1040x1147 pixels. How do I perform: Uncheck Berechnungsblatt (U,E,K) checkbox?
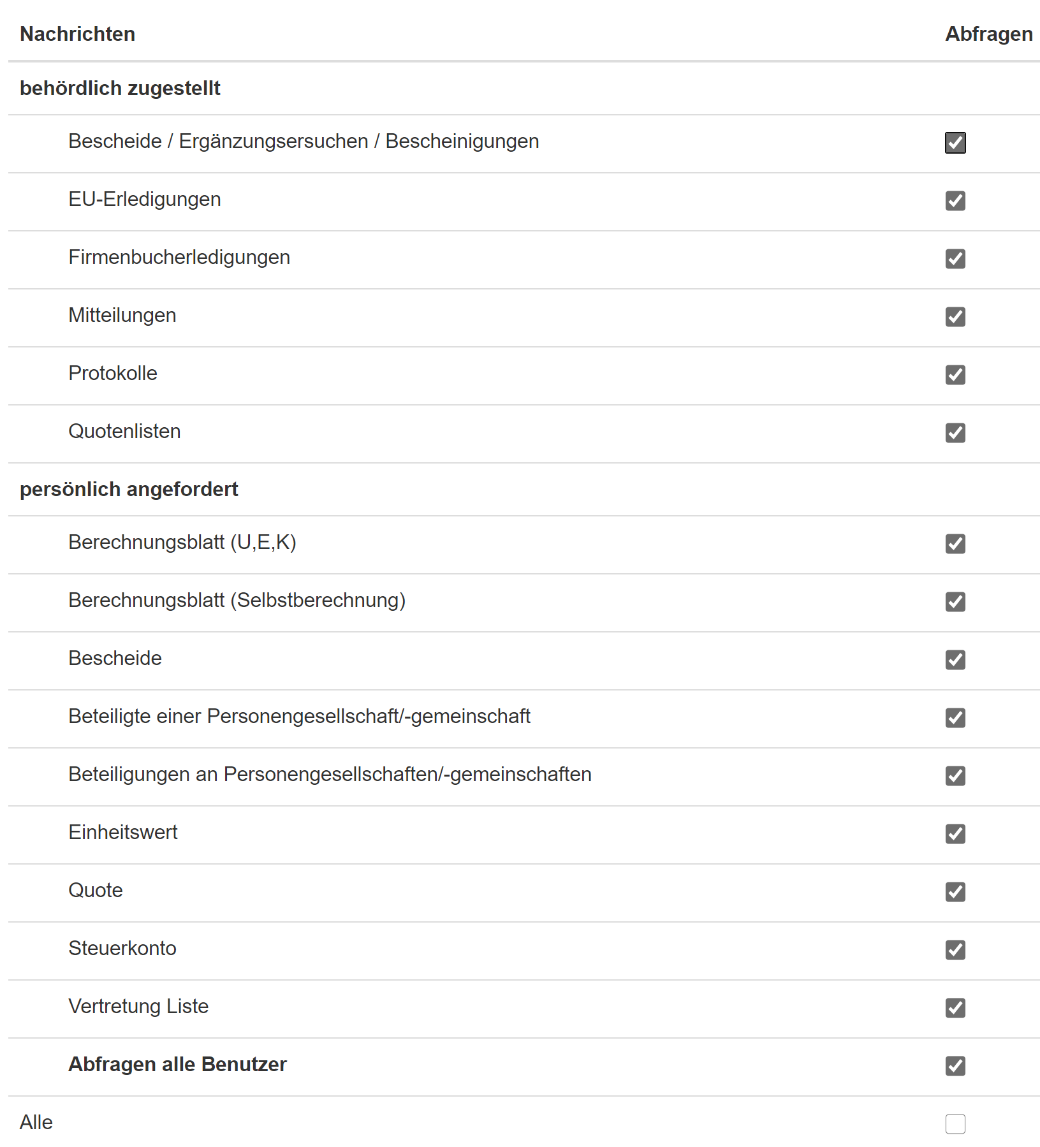pos(955,544)
